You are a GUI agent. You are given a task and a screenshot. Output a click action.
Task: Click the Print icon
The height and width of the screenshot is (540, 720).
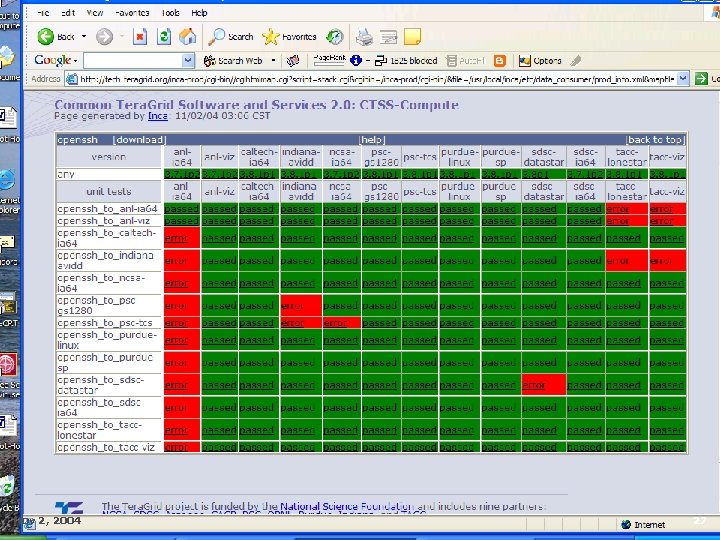(x=364, y=37)
